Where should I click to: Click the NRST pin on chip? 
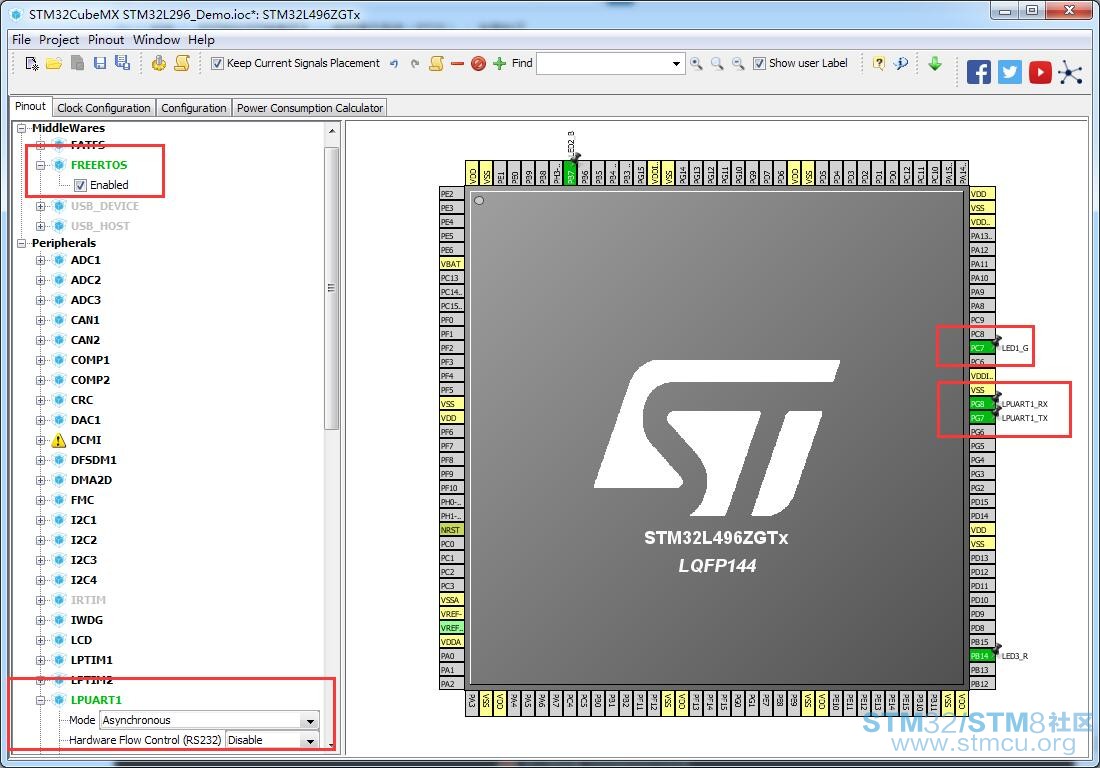point(451,530)
